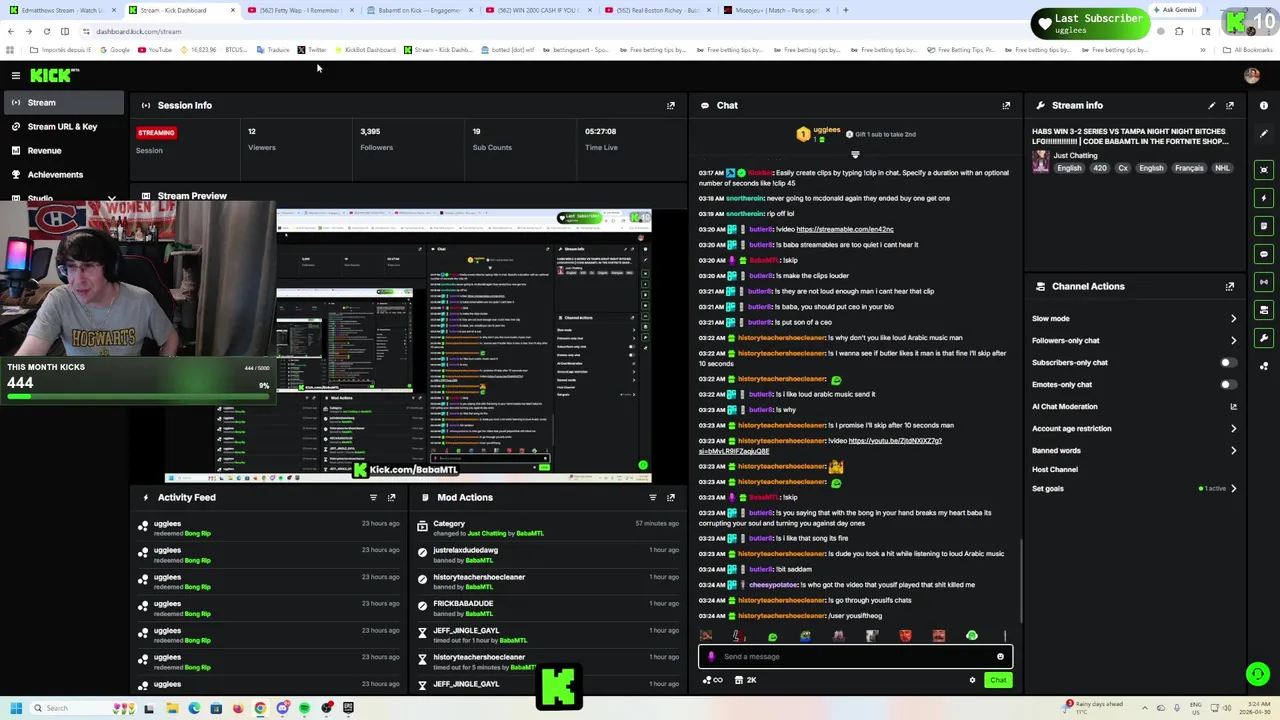The image size is (1280, 720).
Task: Click the focus frame icon in right sidebar
Action: click(1264, 170)
